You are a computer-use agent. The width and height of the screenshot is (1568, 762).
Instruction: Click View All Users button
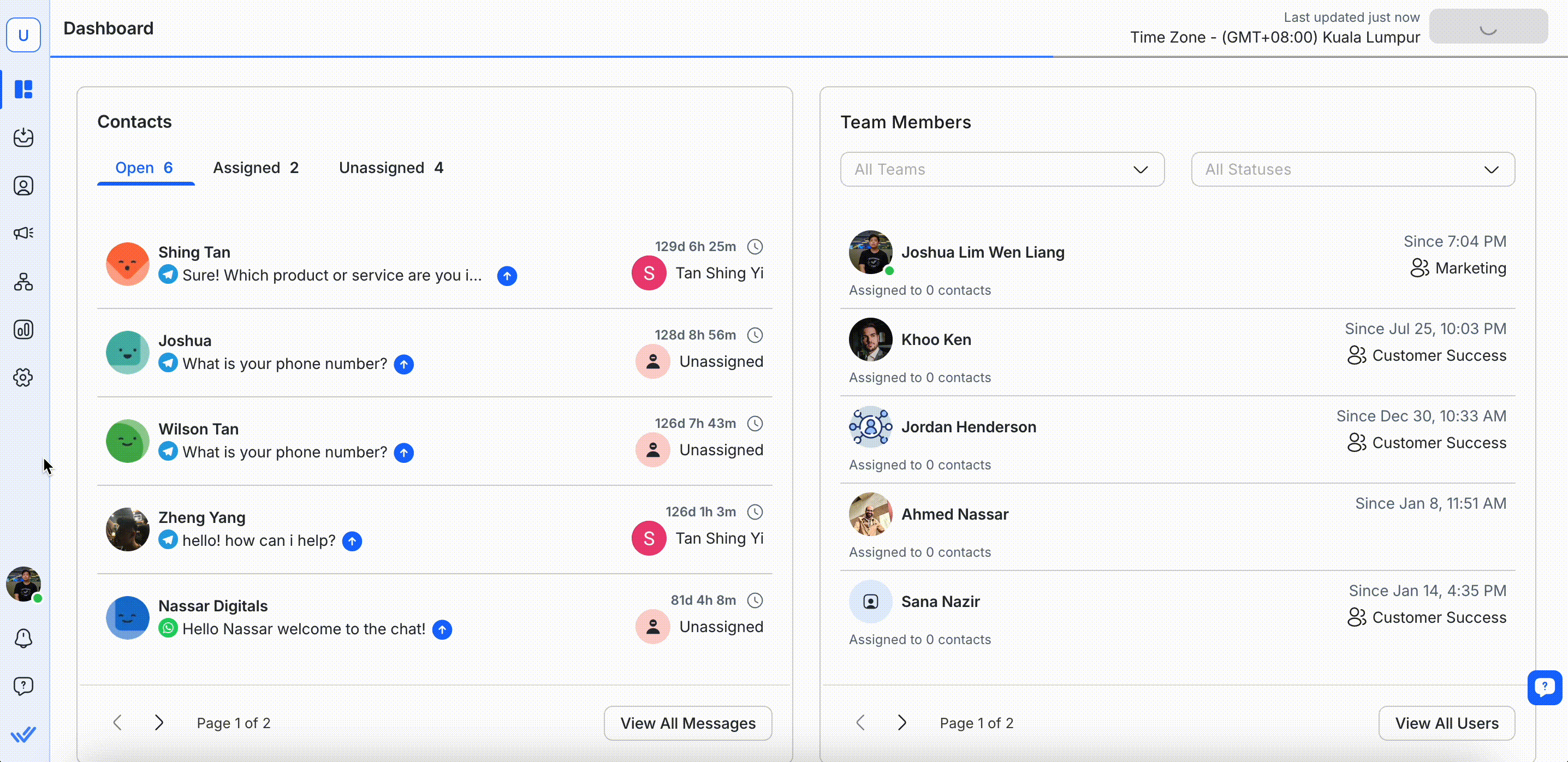[1446, 723]
